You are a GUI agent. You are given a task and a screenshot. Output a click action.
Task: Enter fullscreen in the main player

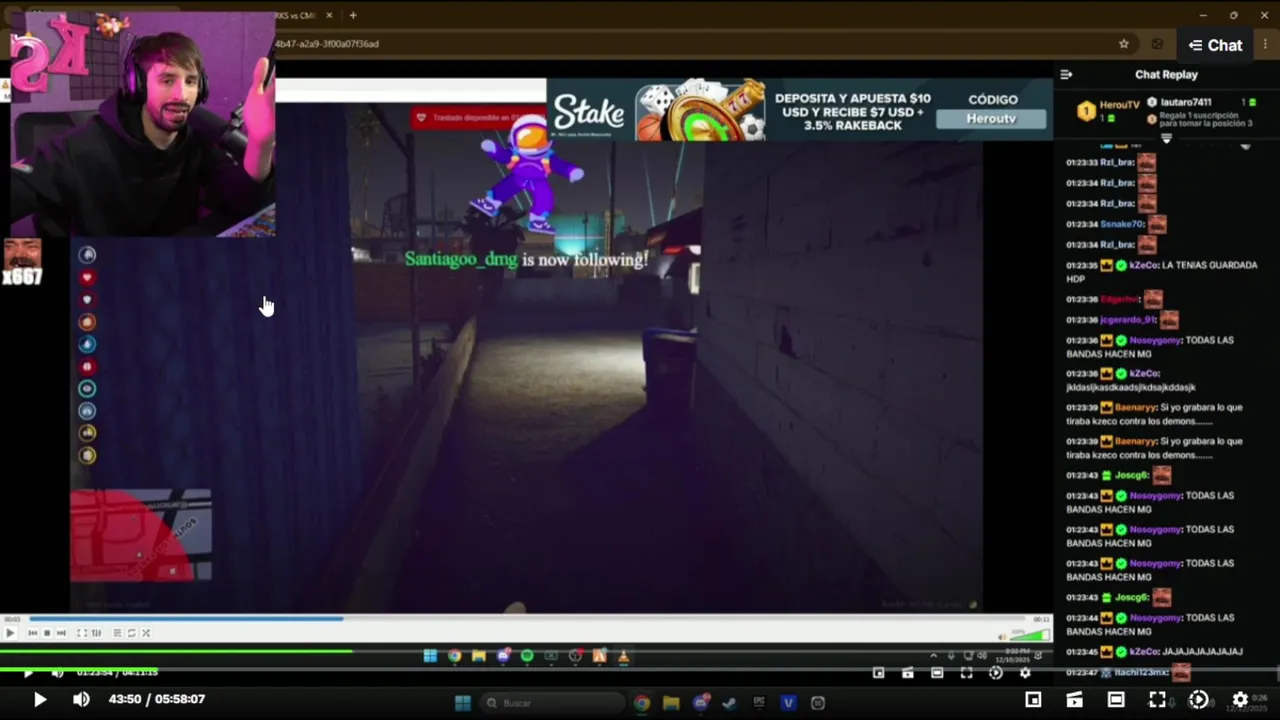tap(1157, 699)
